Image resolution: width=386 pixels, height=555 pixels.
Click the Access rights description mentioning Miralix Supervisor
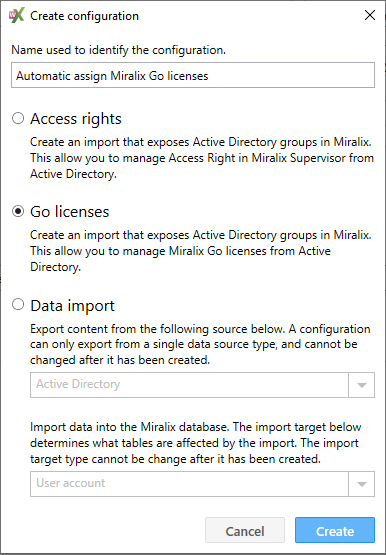click(x=202, y=158)
